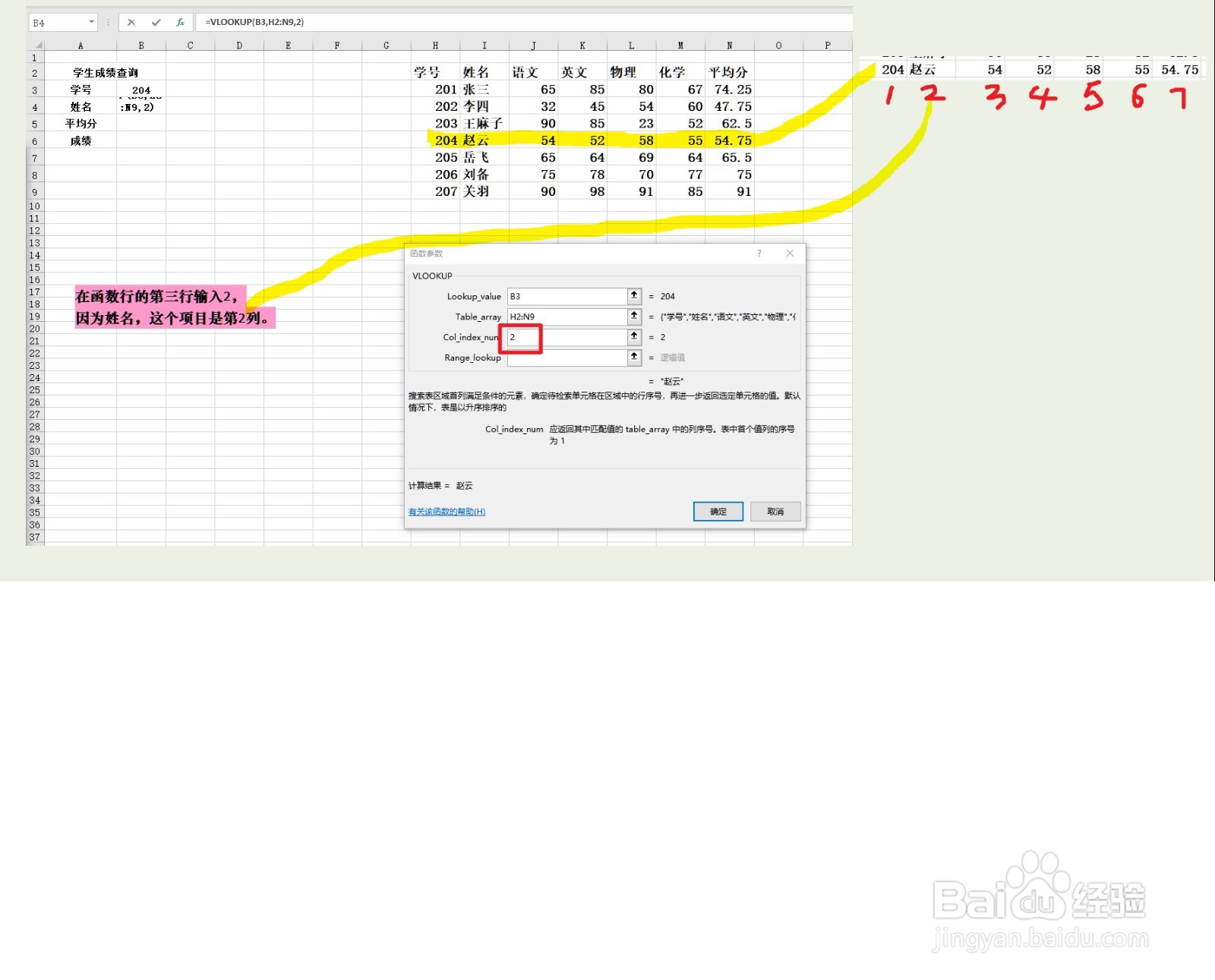Click the table header 英文

[582, 73]
